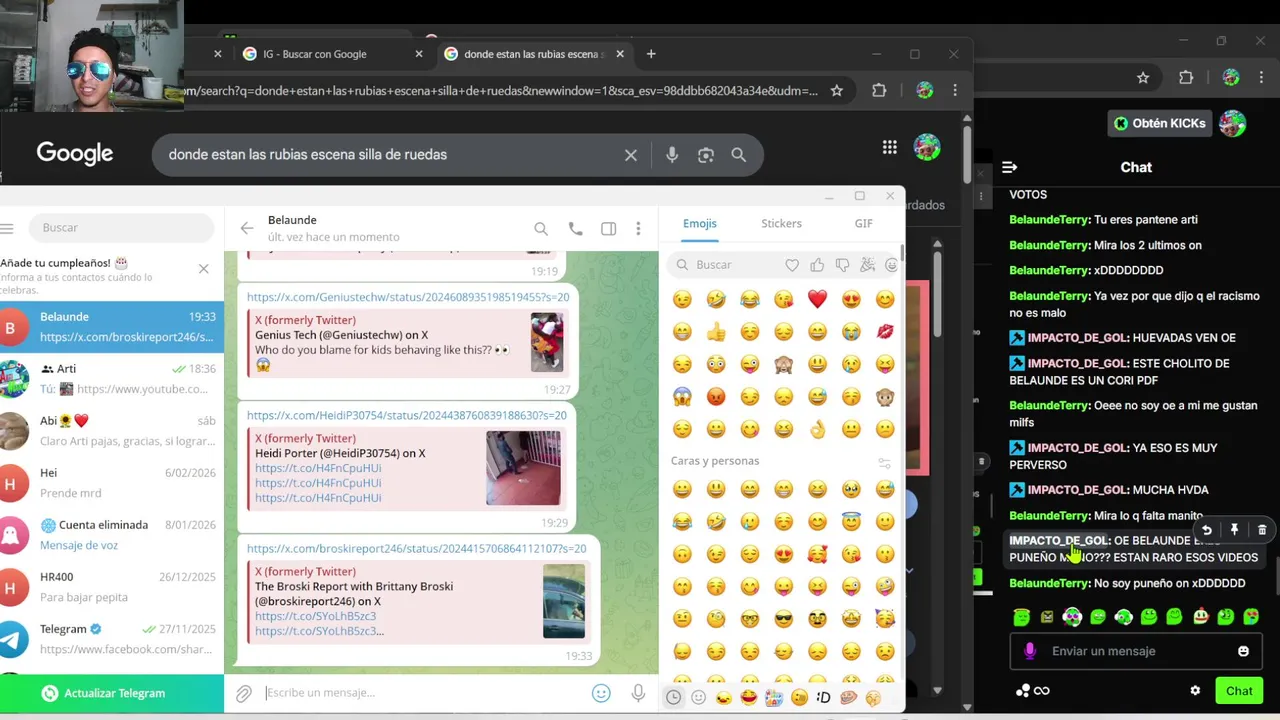This screenshot has height=720, width=1280.
Task: Open new Chrome tab
Action: point(651,54)
